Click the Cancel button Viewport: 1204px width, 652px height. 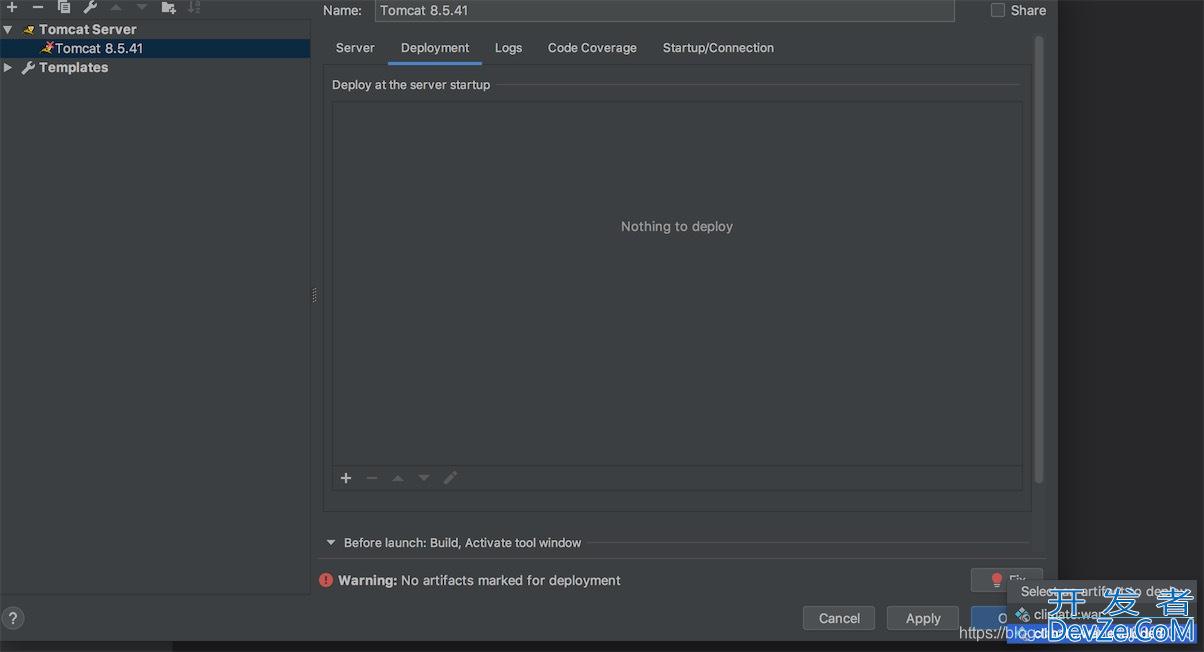tap(839, 618)
